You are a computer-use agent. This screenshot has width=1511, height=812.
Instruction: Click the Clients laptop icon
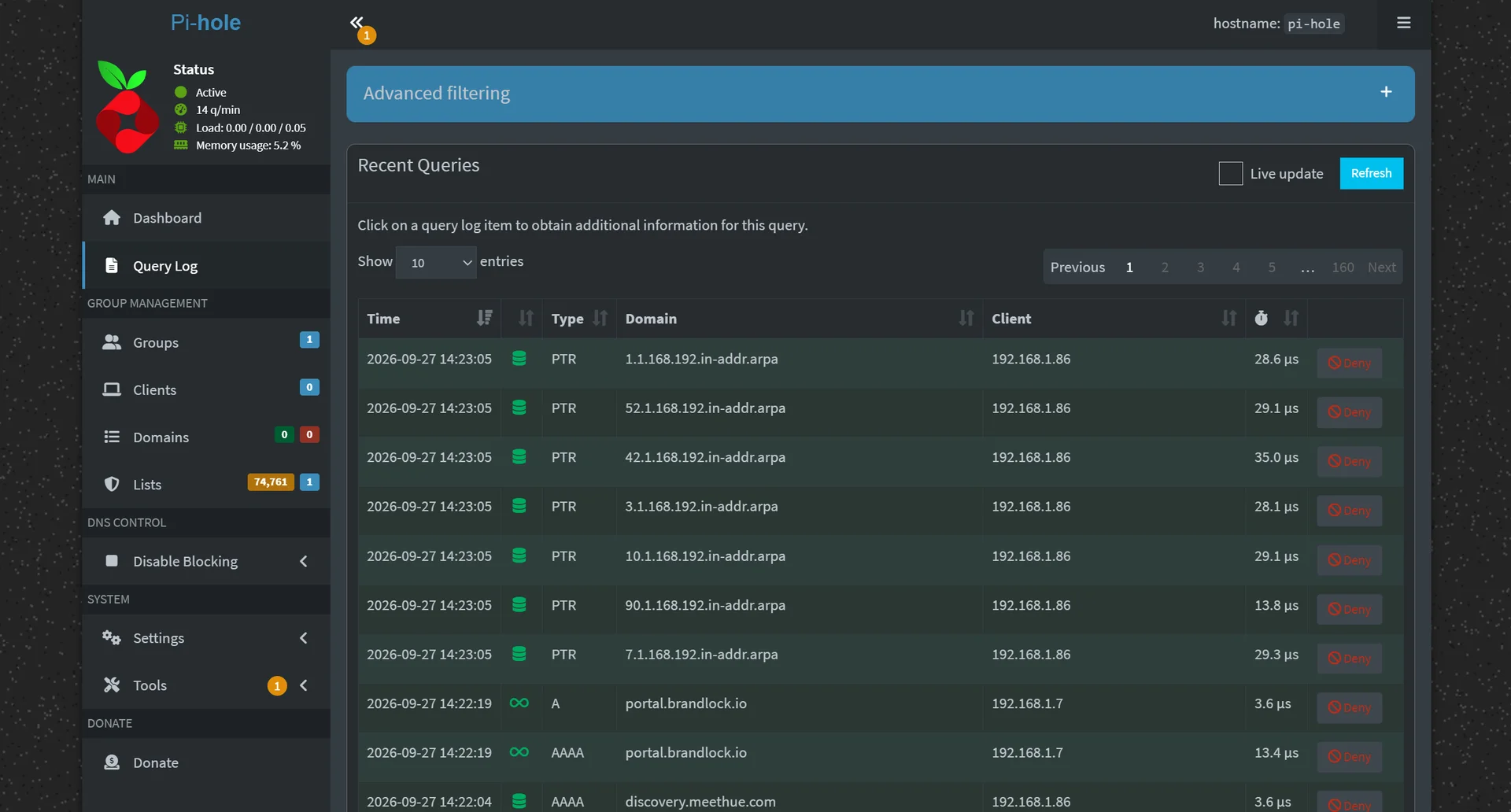(112, 389)
